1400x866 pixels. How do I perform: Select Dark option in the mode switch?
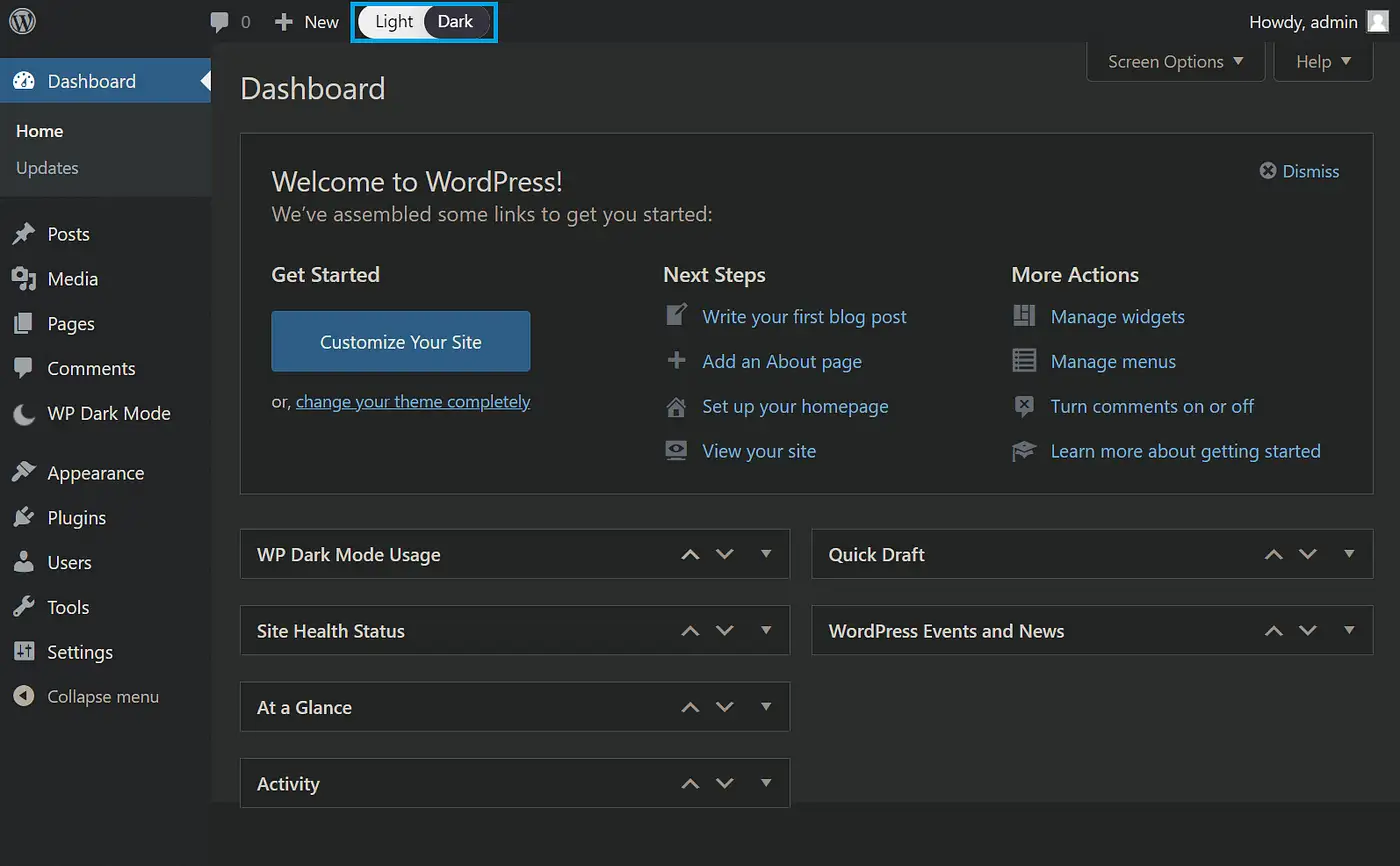click(x=456, y=22)
